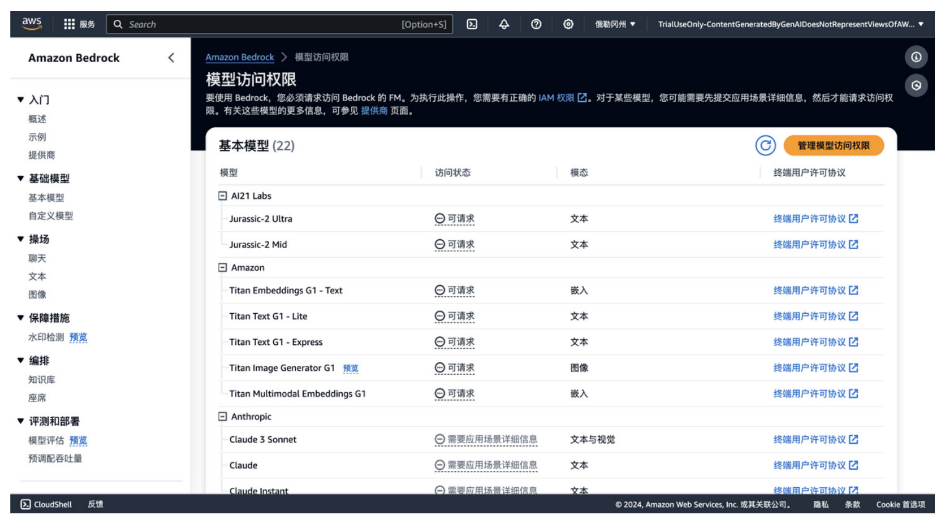Refresh the base models list
Image resolution: width=948 pixels, height=524 pixels.
tap(765, 145)
